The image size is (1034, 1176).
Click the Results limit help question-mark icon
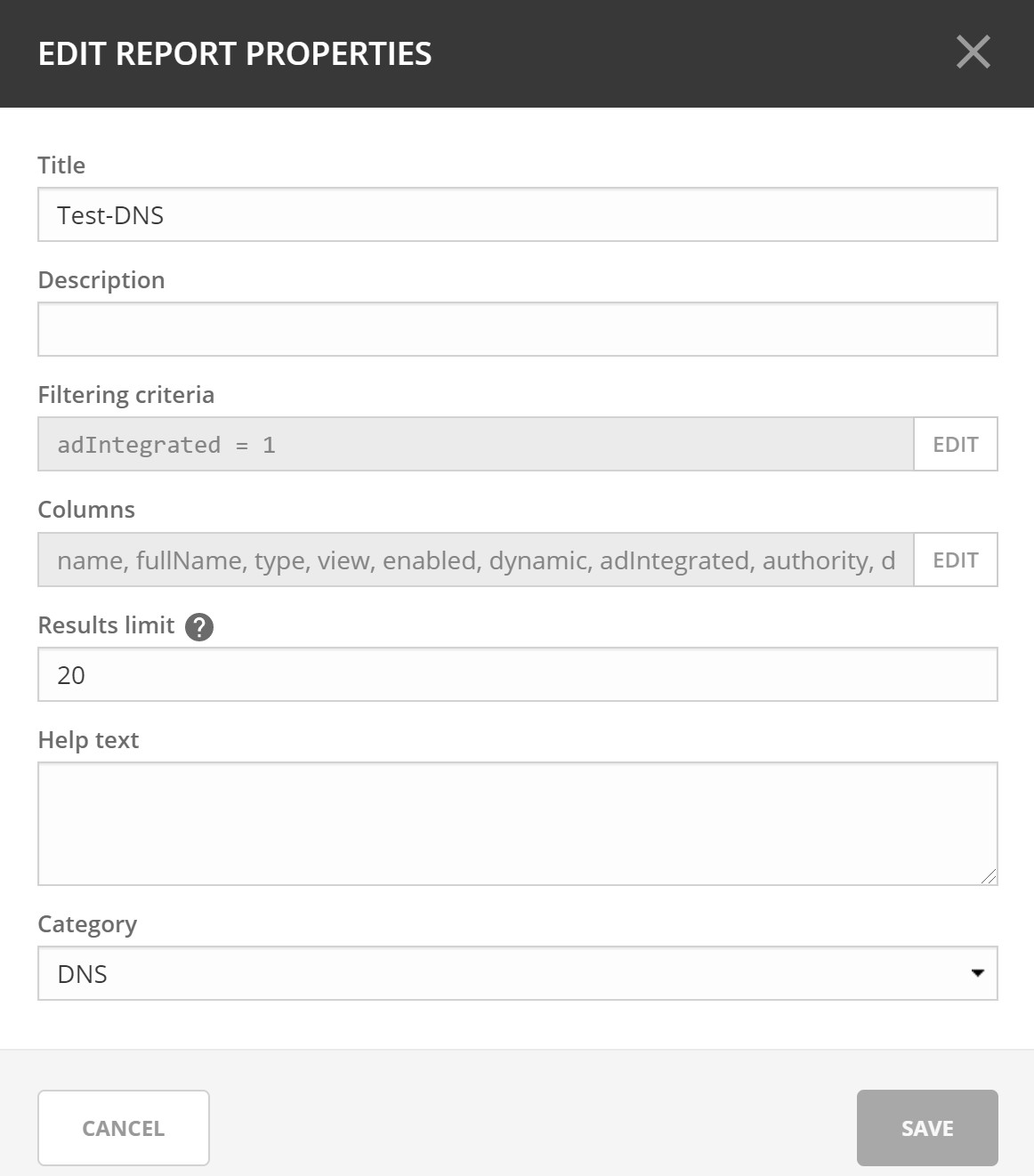(x=199, y=627)
